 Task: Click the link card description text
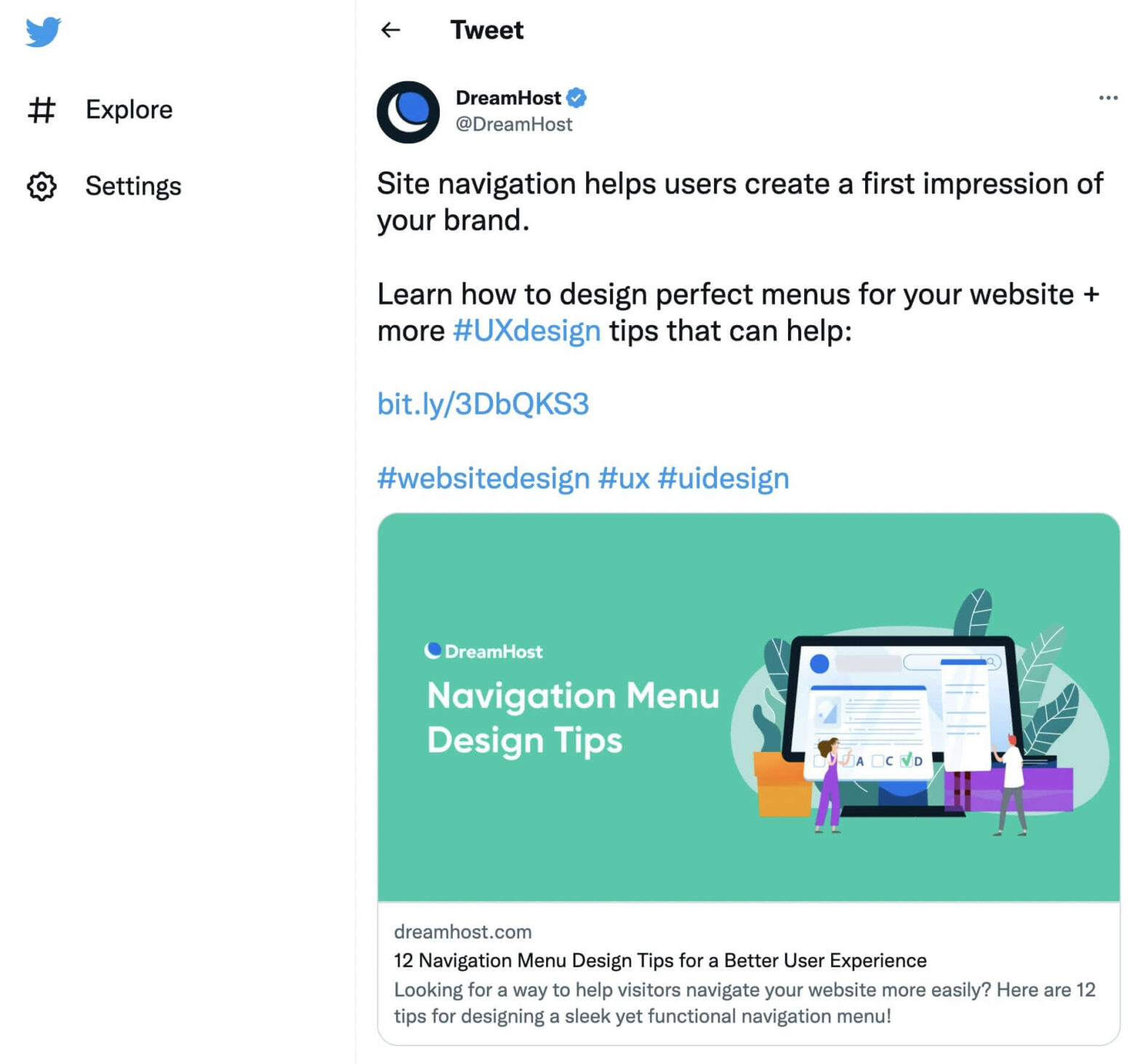[x=744, y=1003]
